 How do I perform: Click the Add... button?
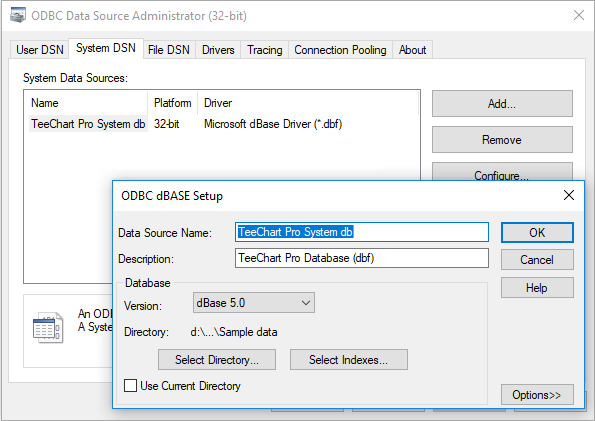pos(502,104)
